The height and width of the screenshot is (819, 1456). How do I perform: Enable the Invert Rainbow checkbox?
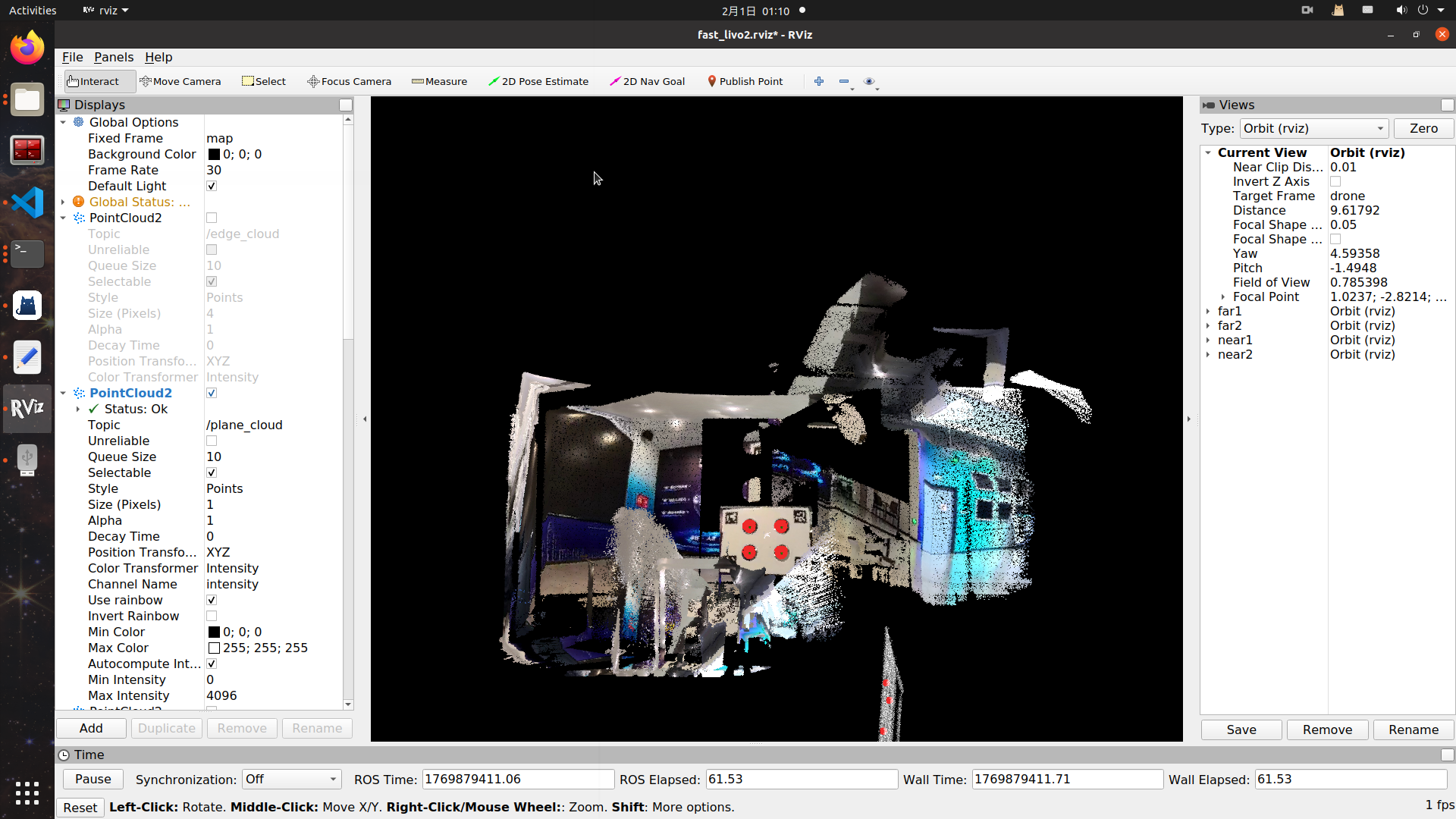(x=212, y=616)
